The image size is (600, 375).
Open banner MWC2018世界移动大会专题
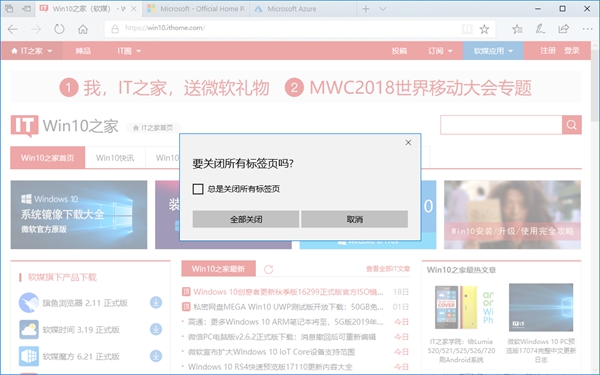(x=408, y=88)
